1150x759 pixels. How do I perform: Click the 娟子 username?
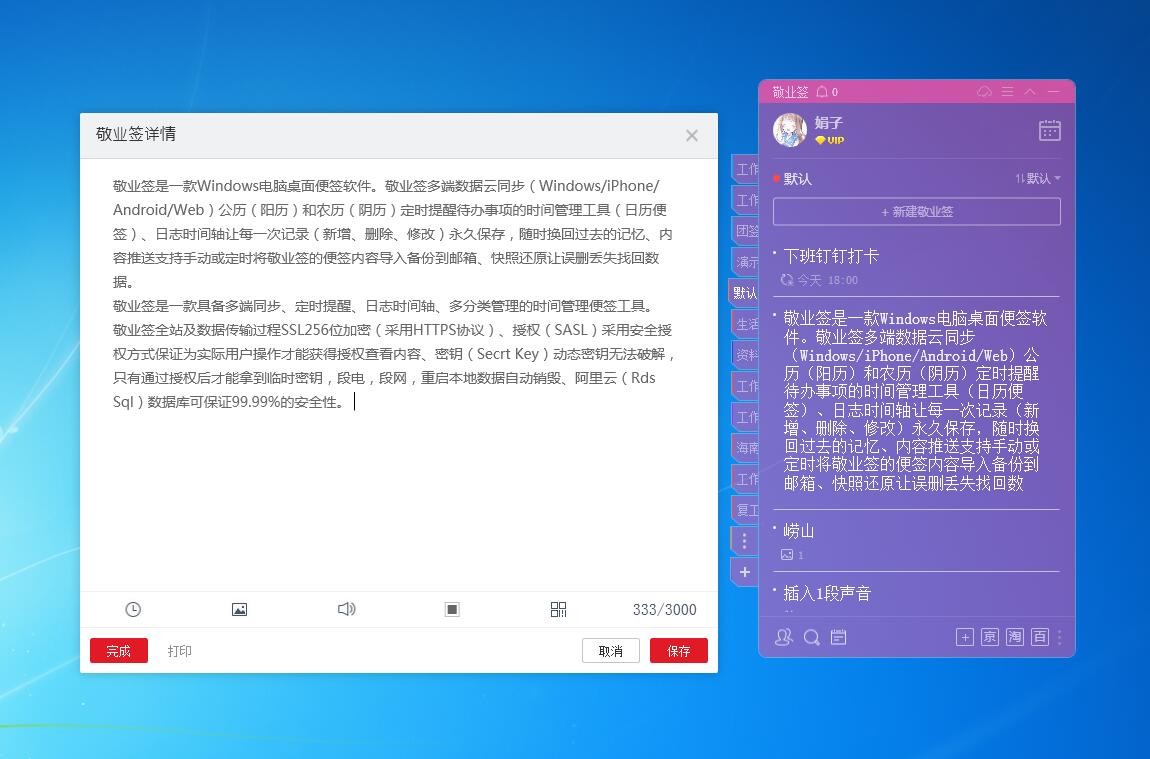coord(828,122)
